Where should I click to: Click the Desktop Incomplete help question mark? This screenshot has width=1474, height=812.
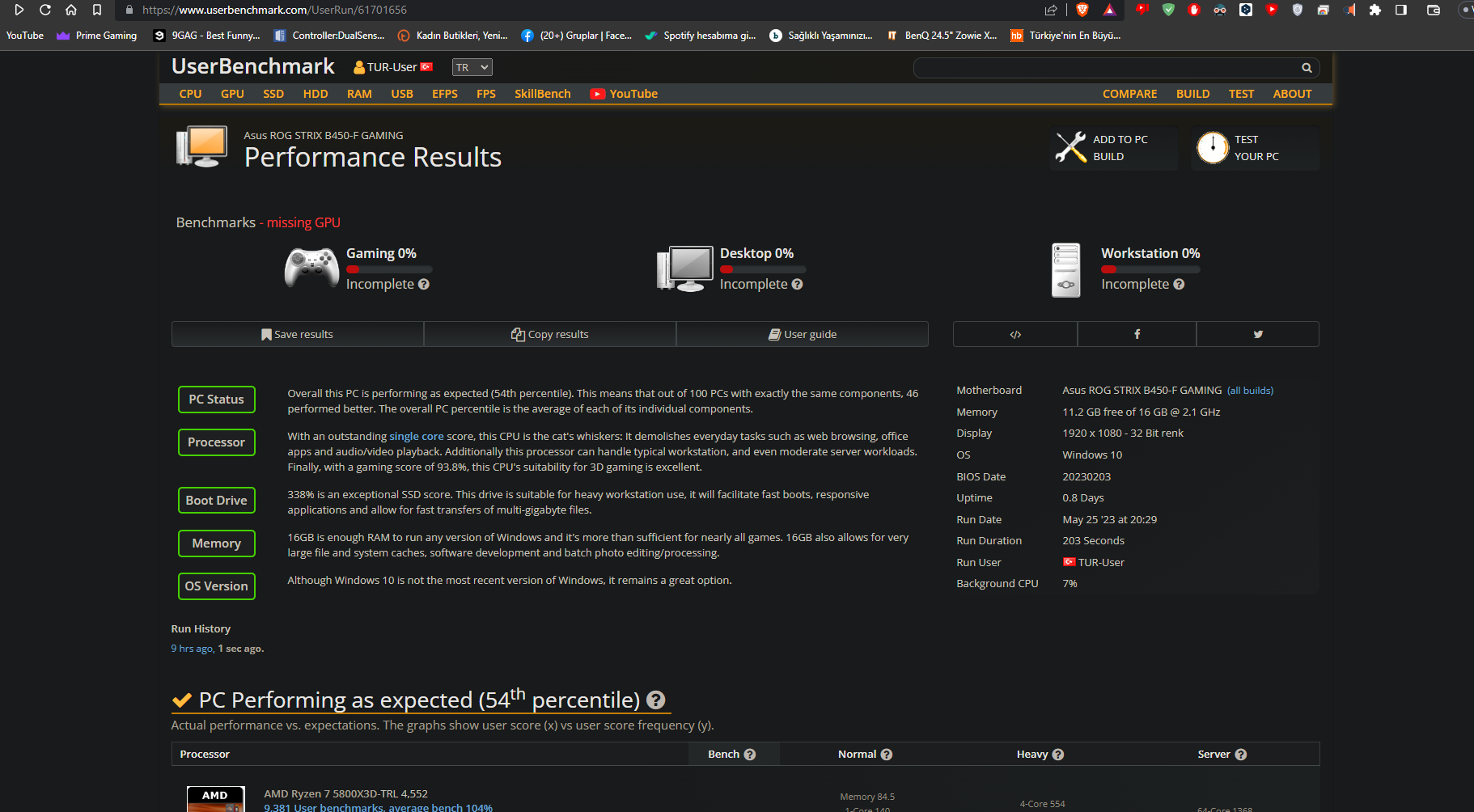(x=797, y=285)
